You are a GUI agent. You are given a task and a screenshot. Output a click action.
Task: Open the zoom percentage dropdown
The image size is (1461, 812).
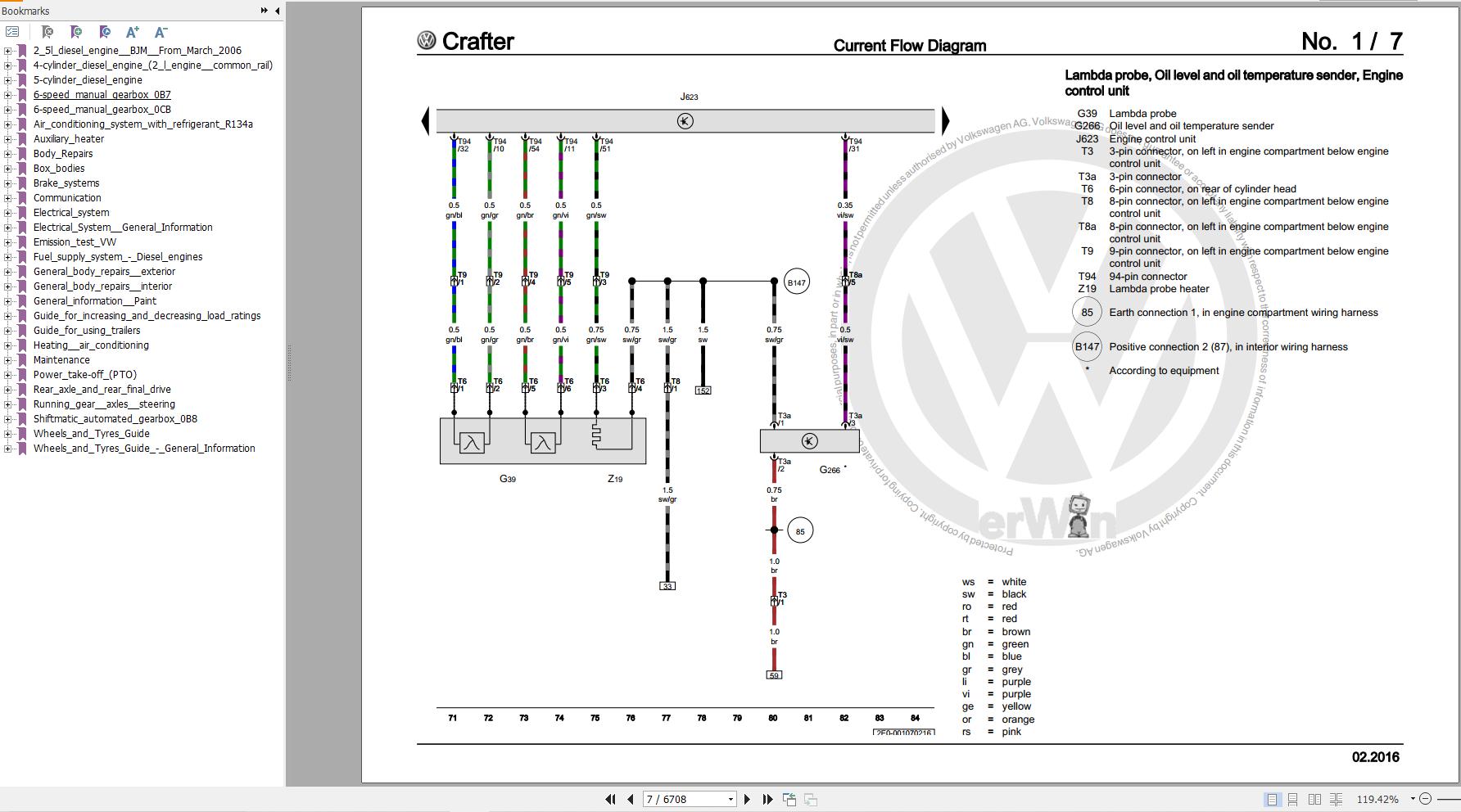(1413, 799)
